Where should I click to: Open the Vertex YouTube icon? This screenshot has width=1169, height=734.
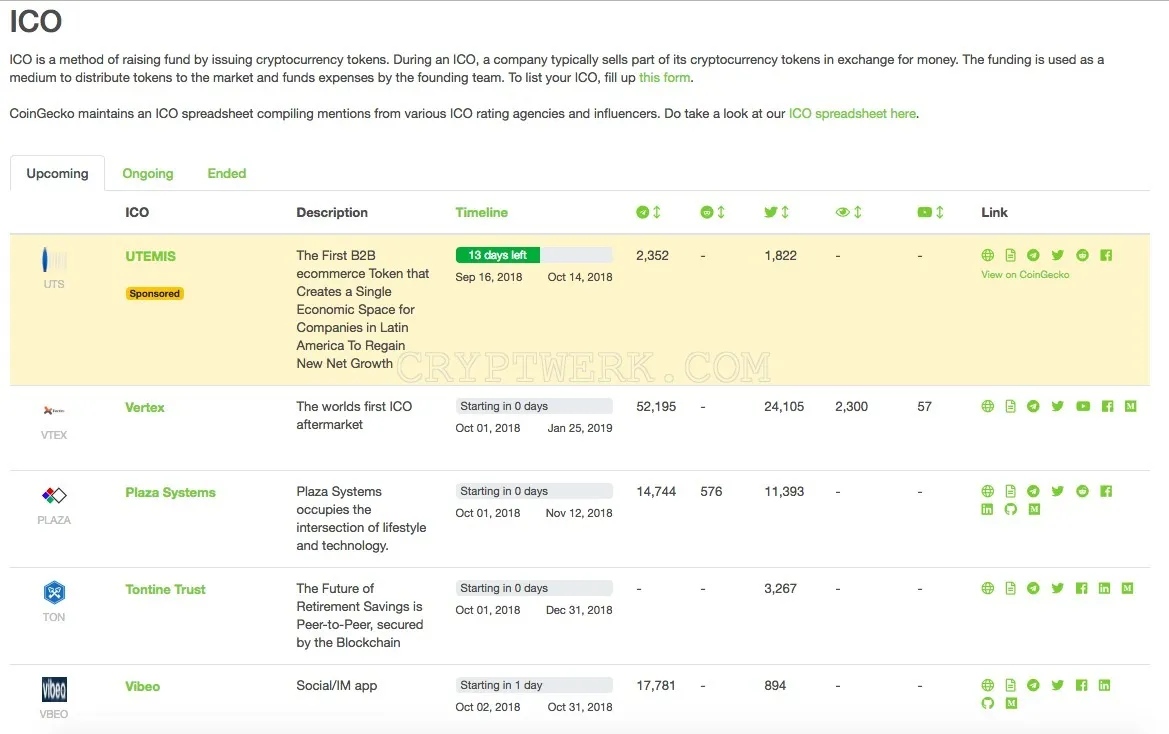(x=1083, y=406)
